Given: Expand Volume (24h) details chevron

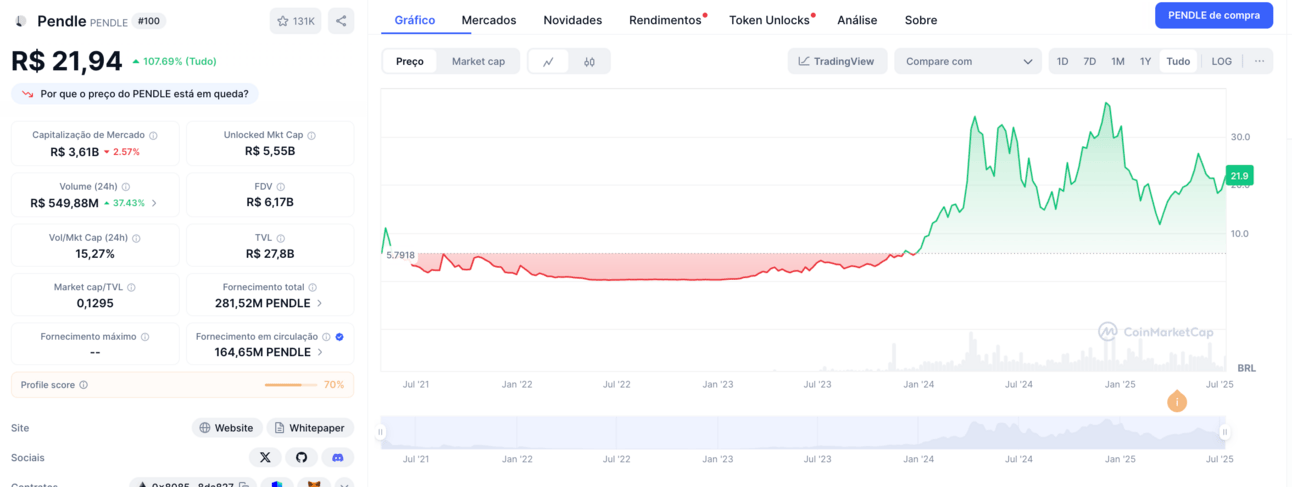Looking at the screenshot, I should point(154,203).
